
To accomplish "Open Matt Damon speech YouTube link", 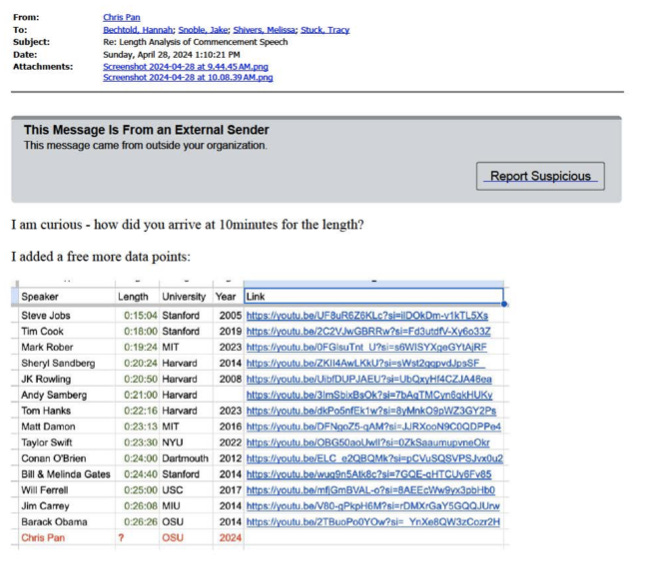I will [x=374, y=426].
